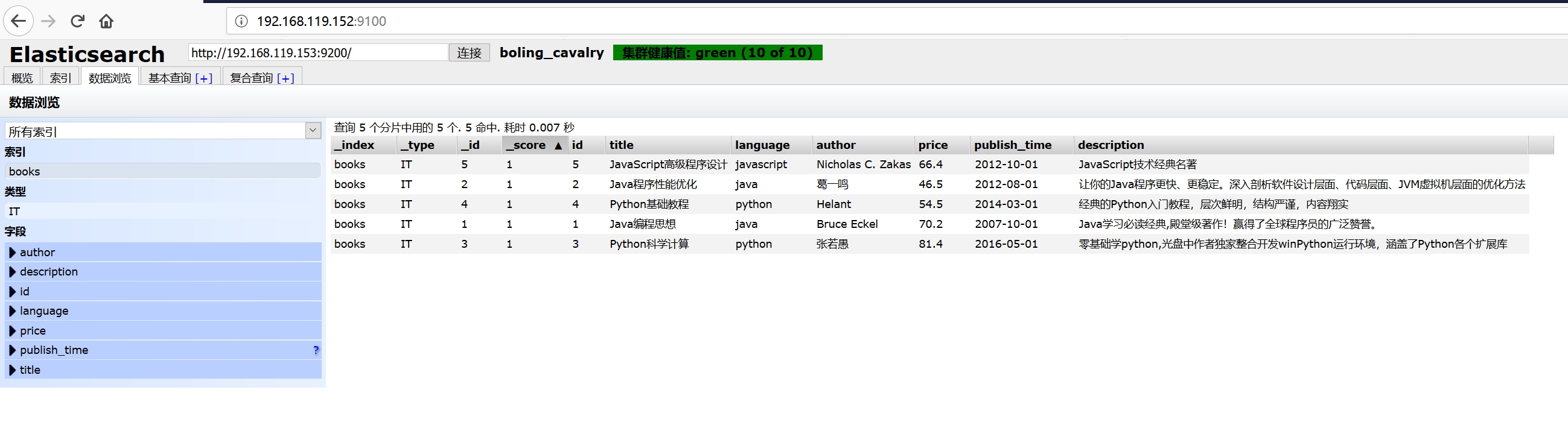
Task: Click language cell javascript
Action: coord(761,164)
